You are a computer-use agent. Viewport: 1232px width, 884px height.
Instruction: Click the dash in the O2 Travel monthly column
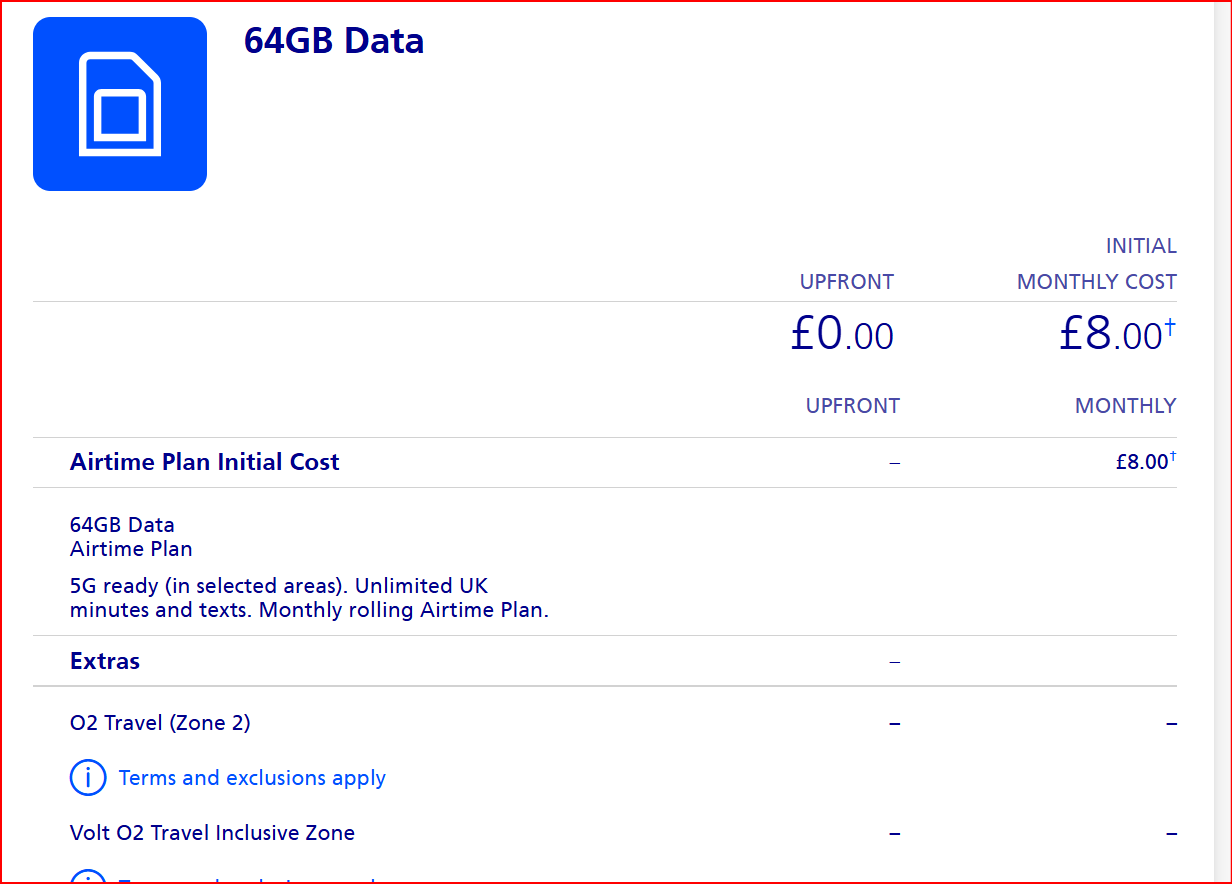pos(1171,722)
